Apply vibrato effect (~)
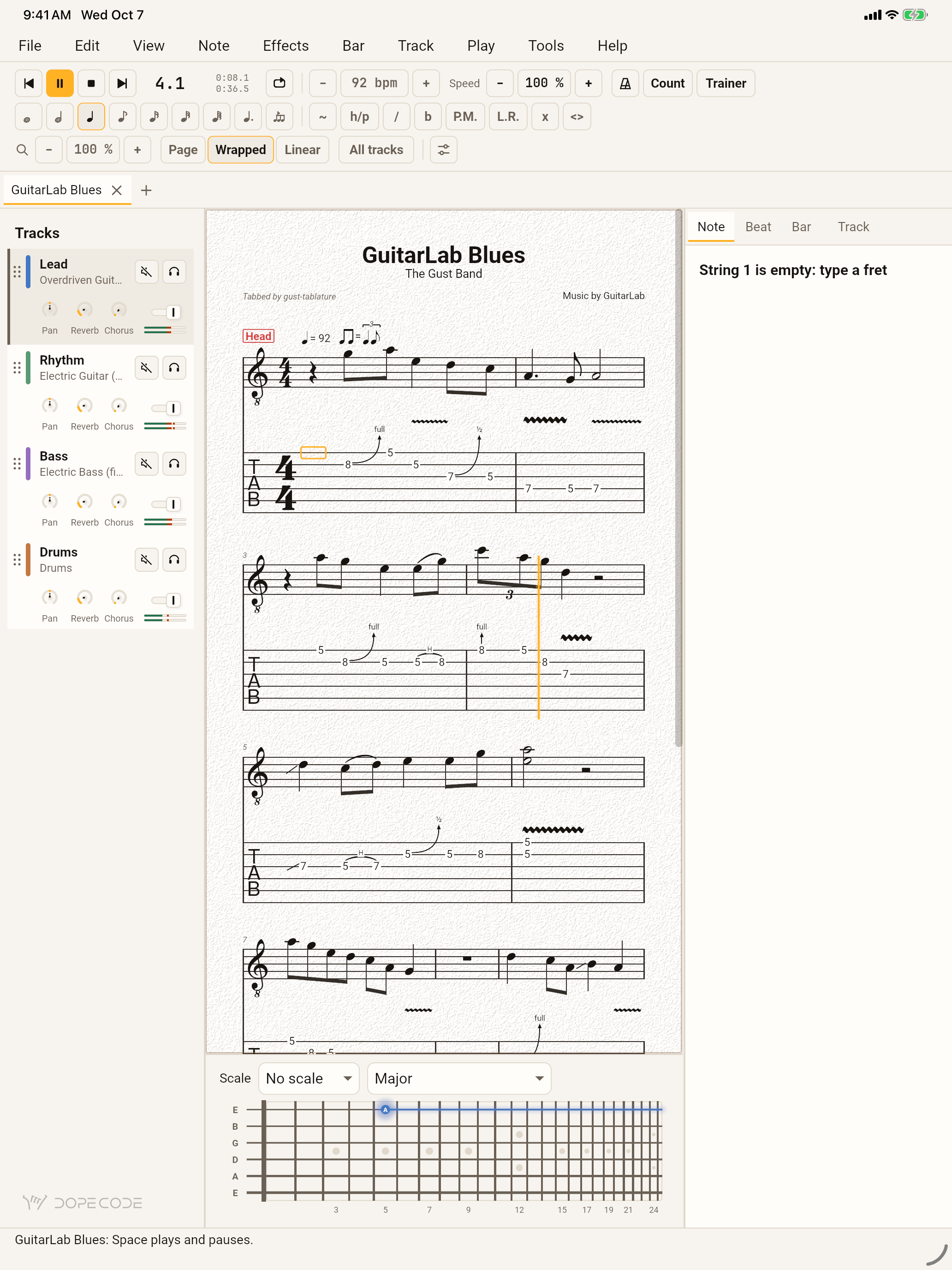This screenshot has width=952, height=1270. [x=323, y=117]
